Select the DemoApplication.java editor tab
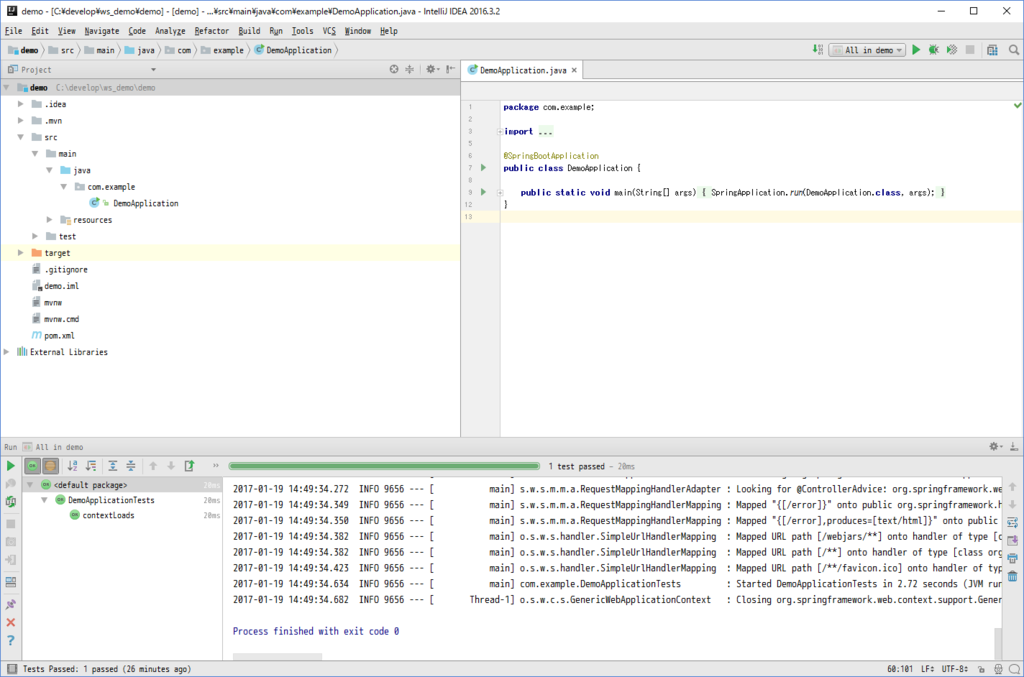 (522, 70)
